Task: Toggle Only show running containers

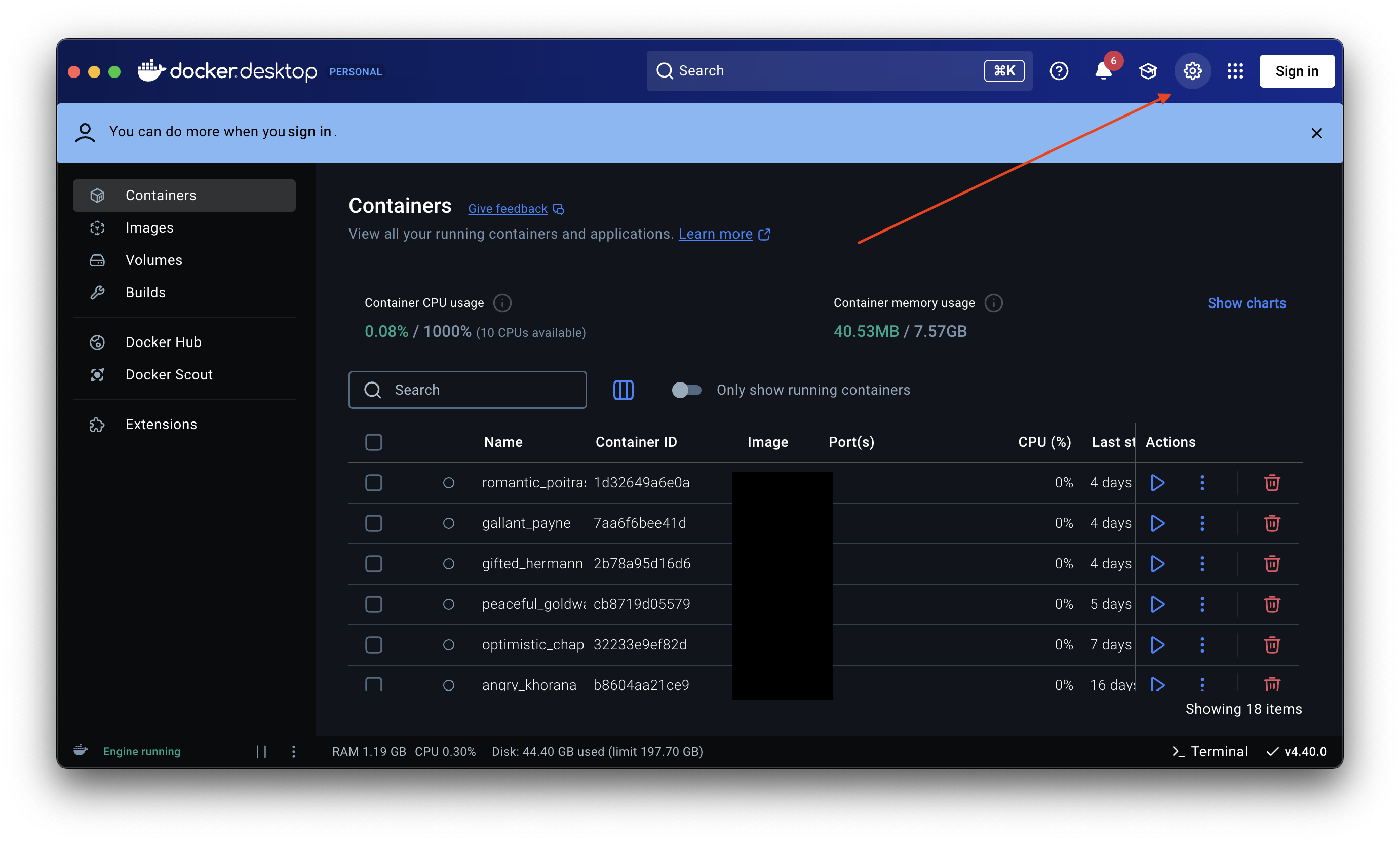Action: [686, 390]
